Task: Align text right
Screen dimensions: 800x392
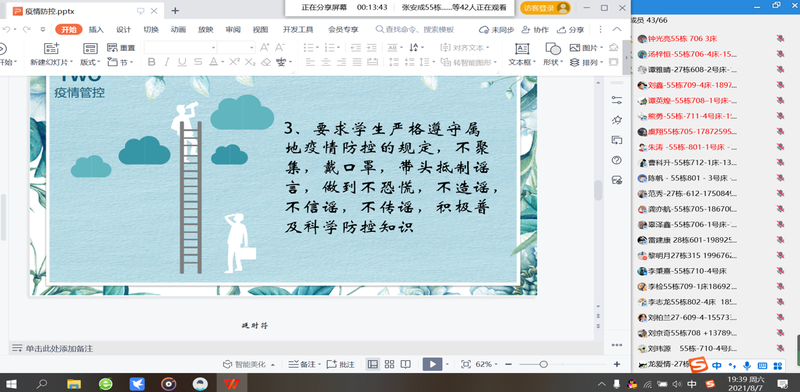Action: (341, 62)
